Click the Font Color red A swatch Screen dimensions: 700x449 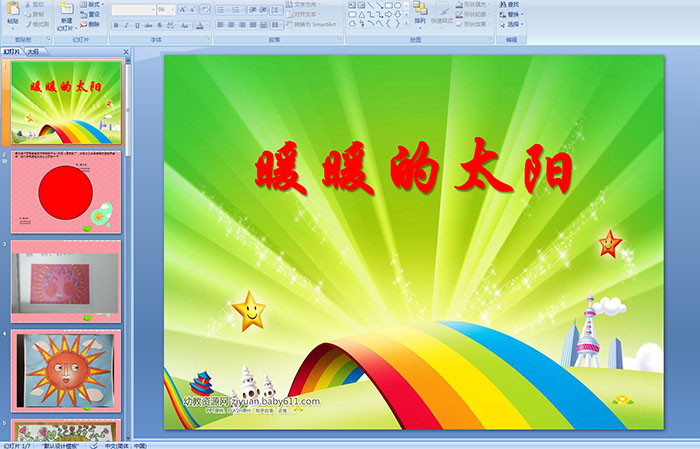click(x=200, y=25)
